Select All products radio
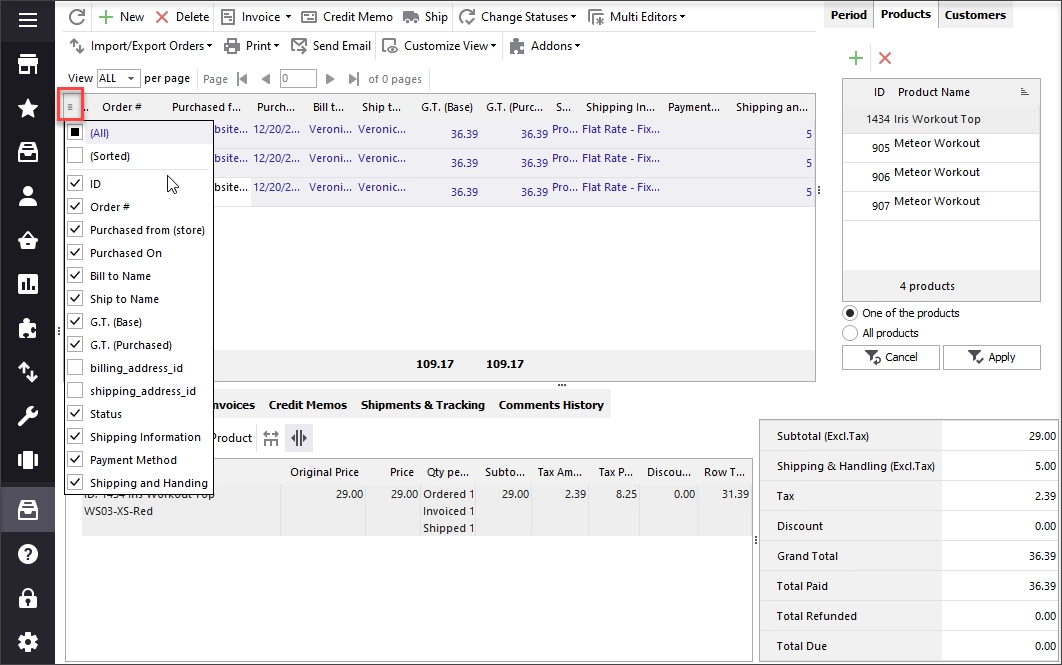This screenshot has width=1062, height=665. [849, 333]
